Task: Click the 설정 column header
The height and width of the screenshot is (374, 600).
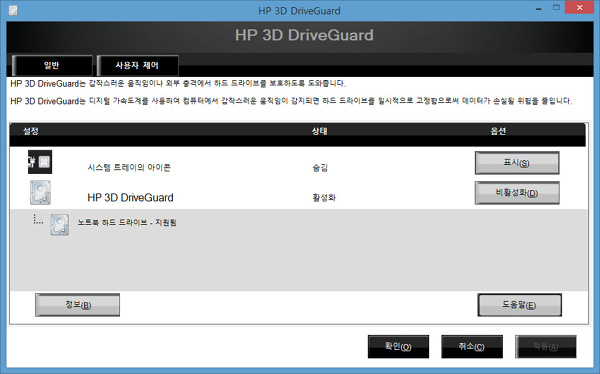Action: point(31,131)
